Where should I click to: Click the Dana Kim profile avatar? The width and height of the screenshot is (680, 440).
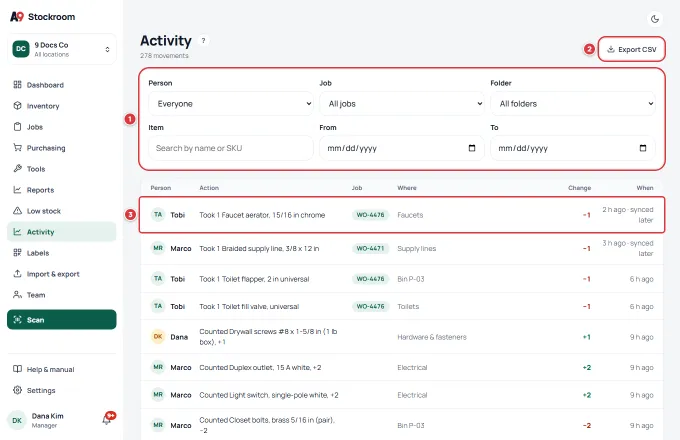pyautogui.click(x=17, y=420)
